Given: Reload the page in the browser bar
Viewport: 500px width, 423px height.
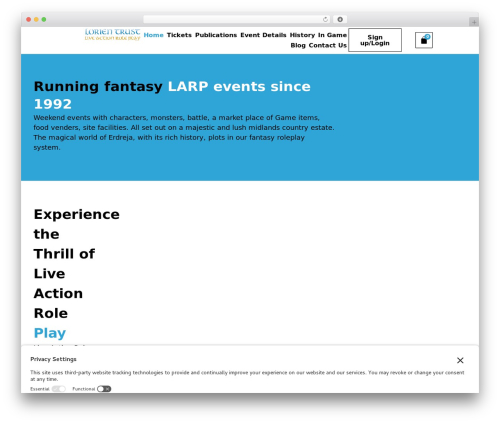Looking at the screenshot, I should point(325,19).
